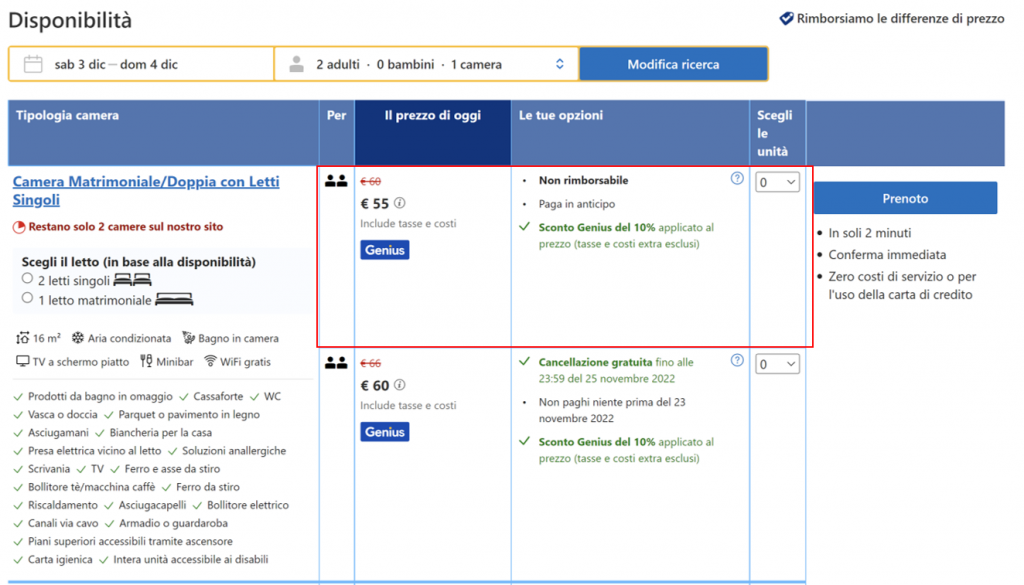Click the Tipologia camera column header
Image resolution: width=1024 pixels, height=585 pixels.
click(x=67, y=115)
